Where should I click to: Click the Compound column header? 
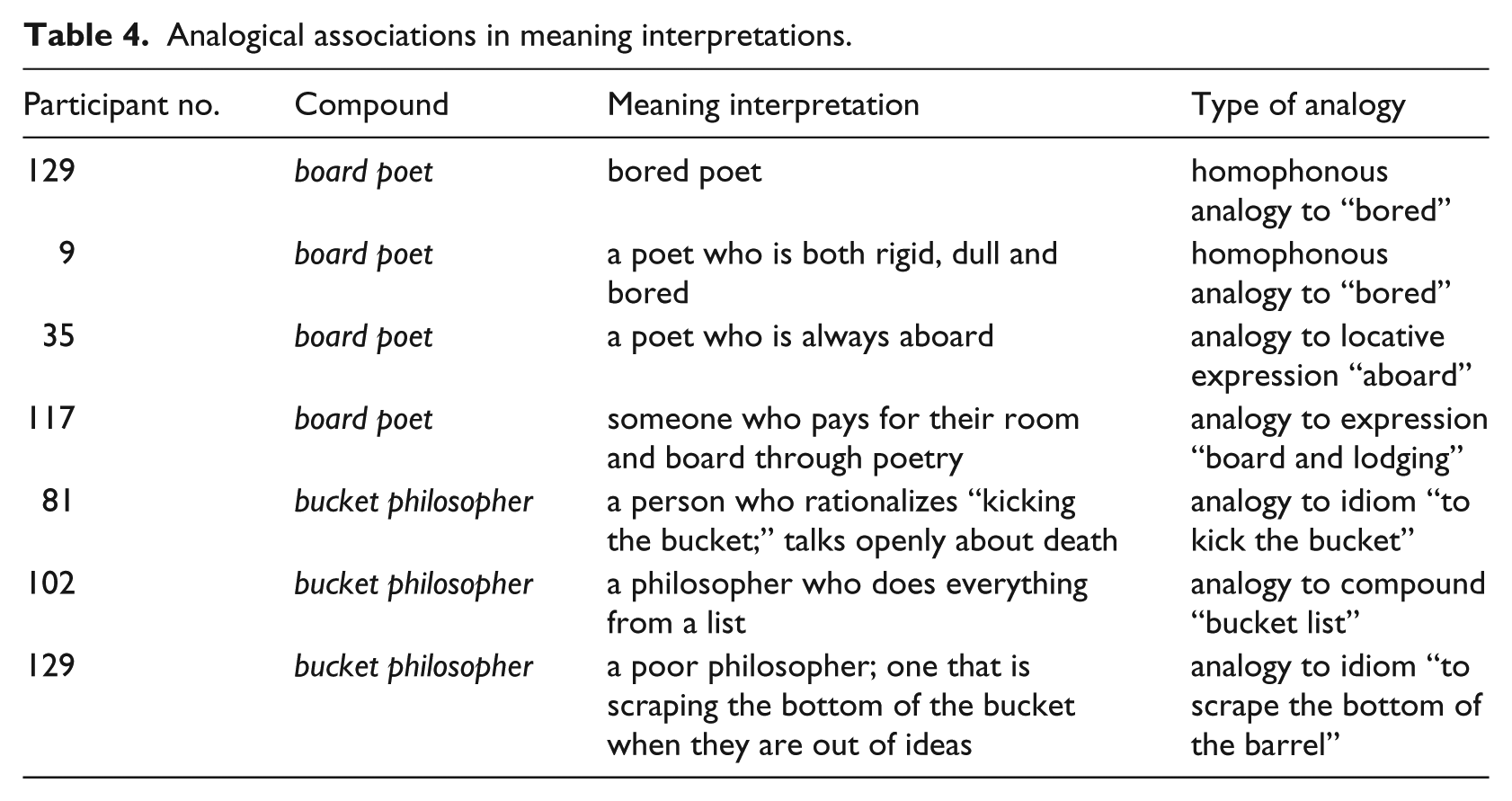pyautogui.click(x=371, y=105)
